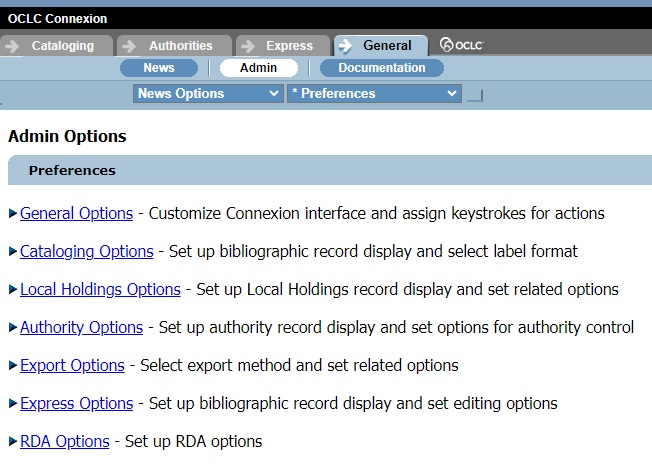Viewport: 652px width, 467px height.
Task: Click the triangle bullet beside Authority Options
Action: 13,327
